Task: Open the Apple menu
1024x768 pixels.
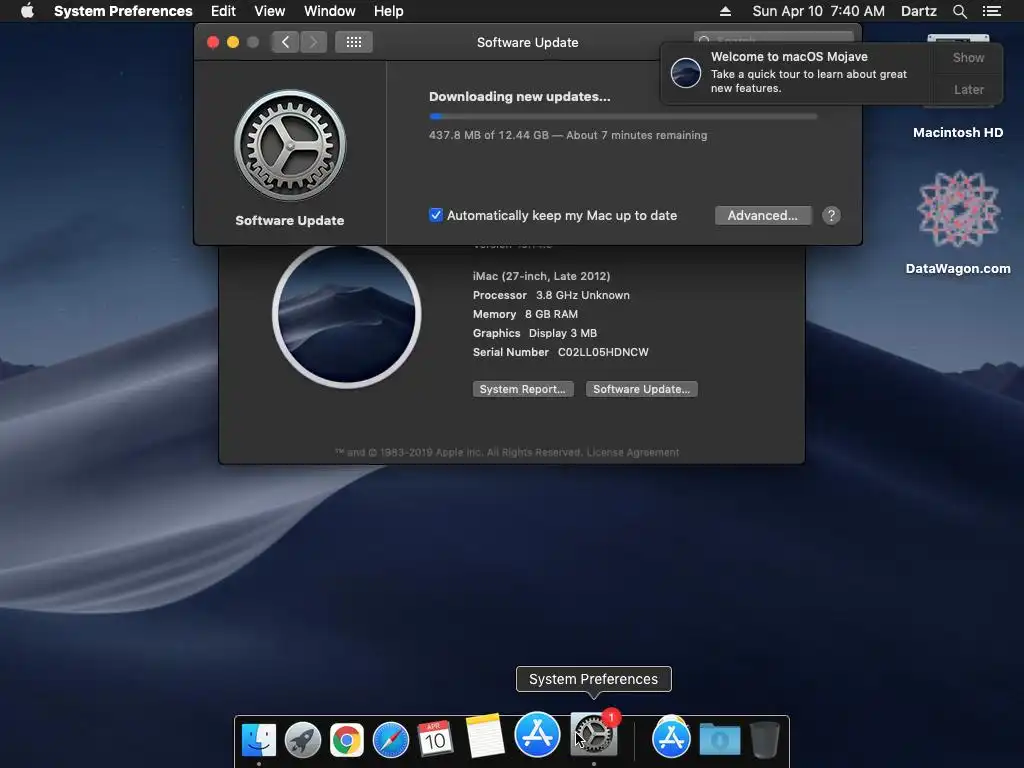Action: pos(27,11)
